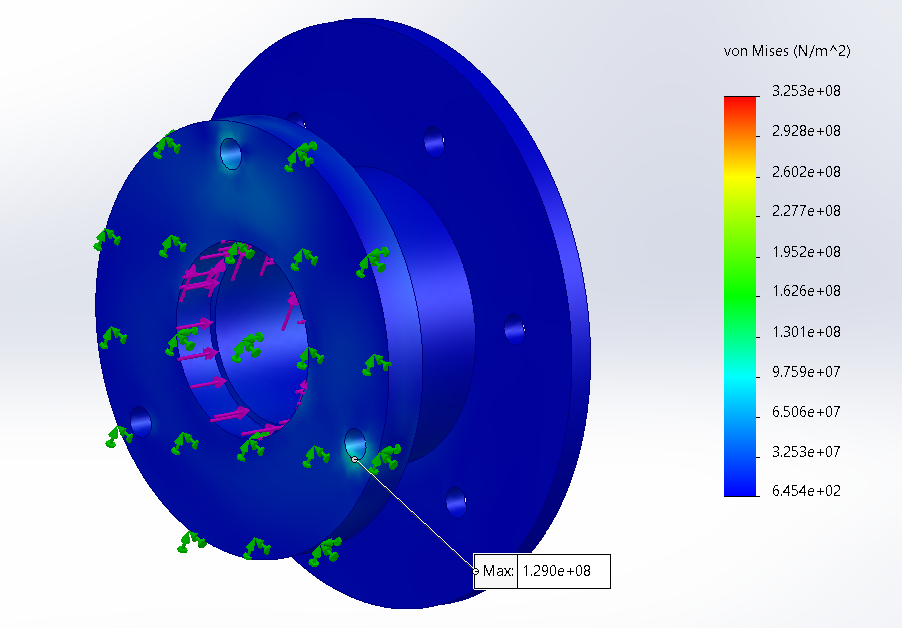Select the fixture symbol right of top bolt hole
The width and height of the screenshot is (902, 628).
click(x=301, y=154)
